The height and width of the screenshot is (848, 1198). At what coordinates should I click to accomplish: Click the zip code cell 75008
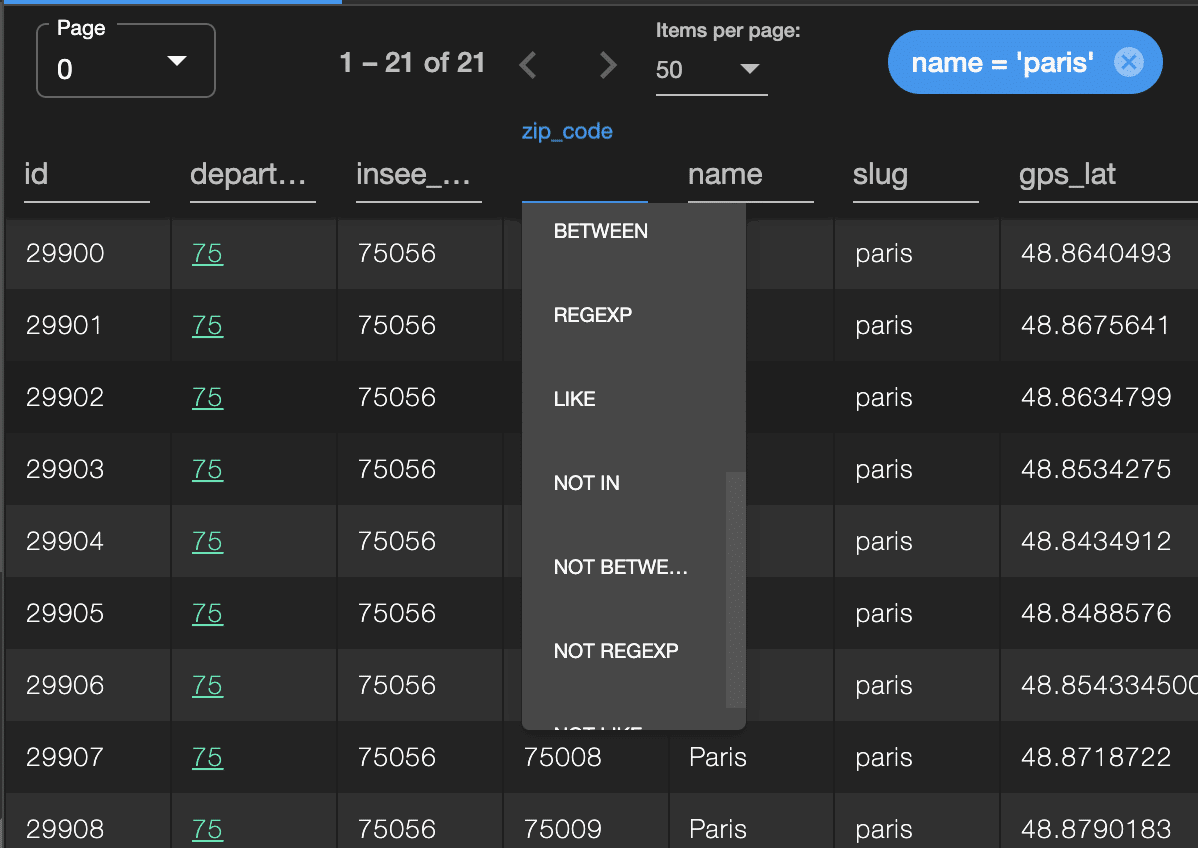pos(563,757)
